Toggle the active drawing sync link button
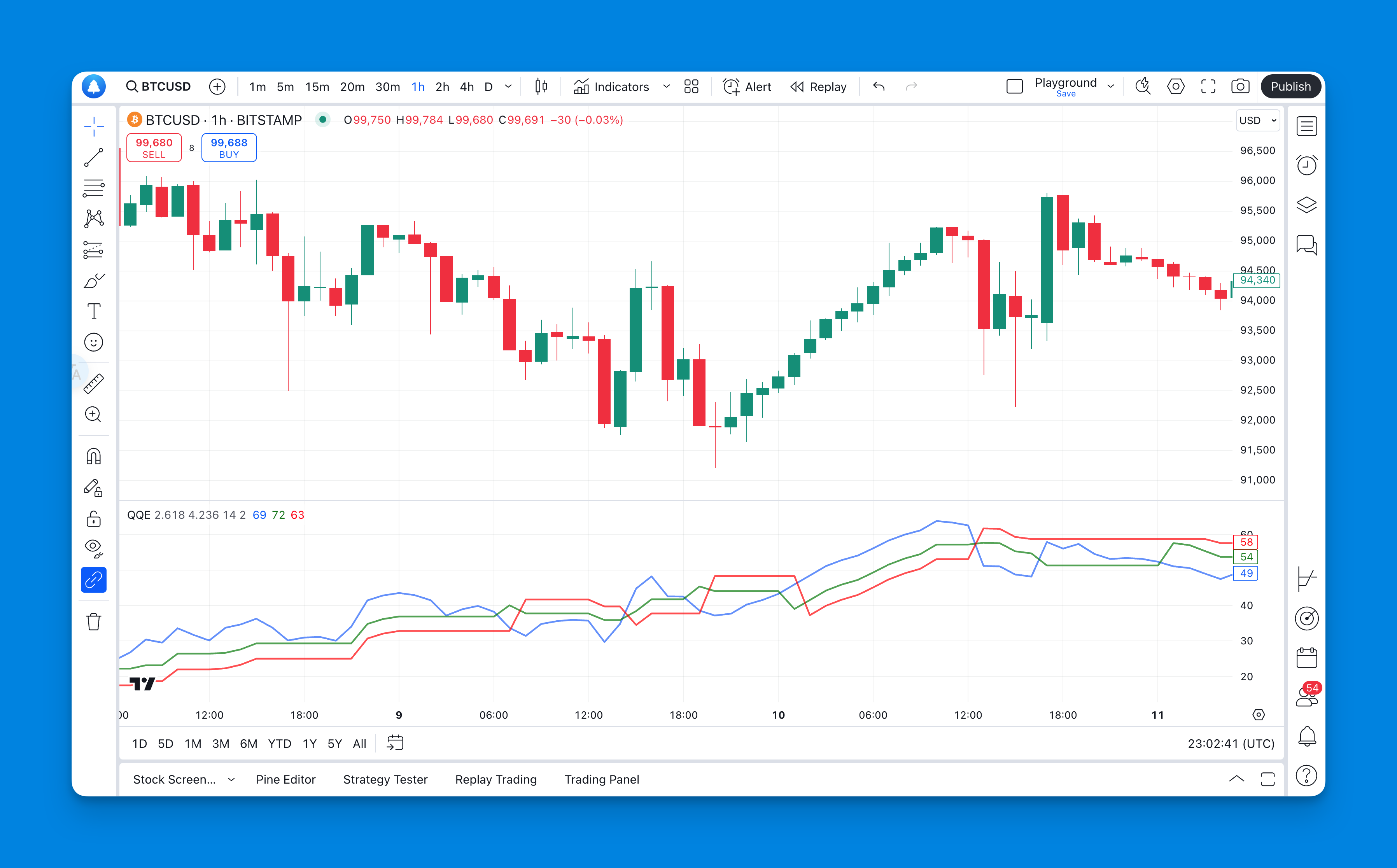 coord(94,580)
